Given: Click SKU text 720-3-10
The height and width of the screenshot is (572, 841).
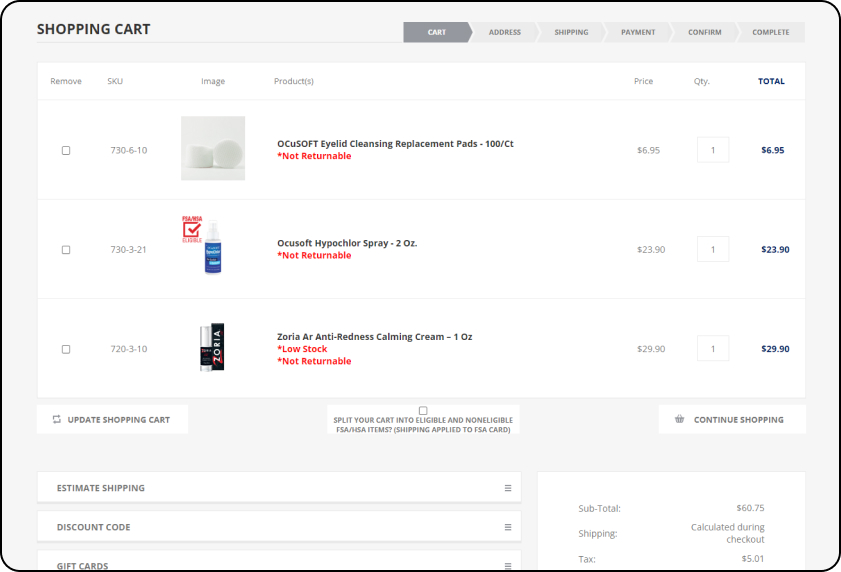Looking at the screenshot, I should point(129,349).
